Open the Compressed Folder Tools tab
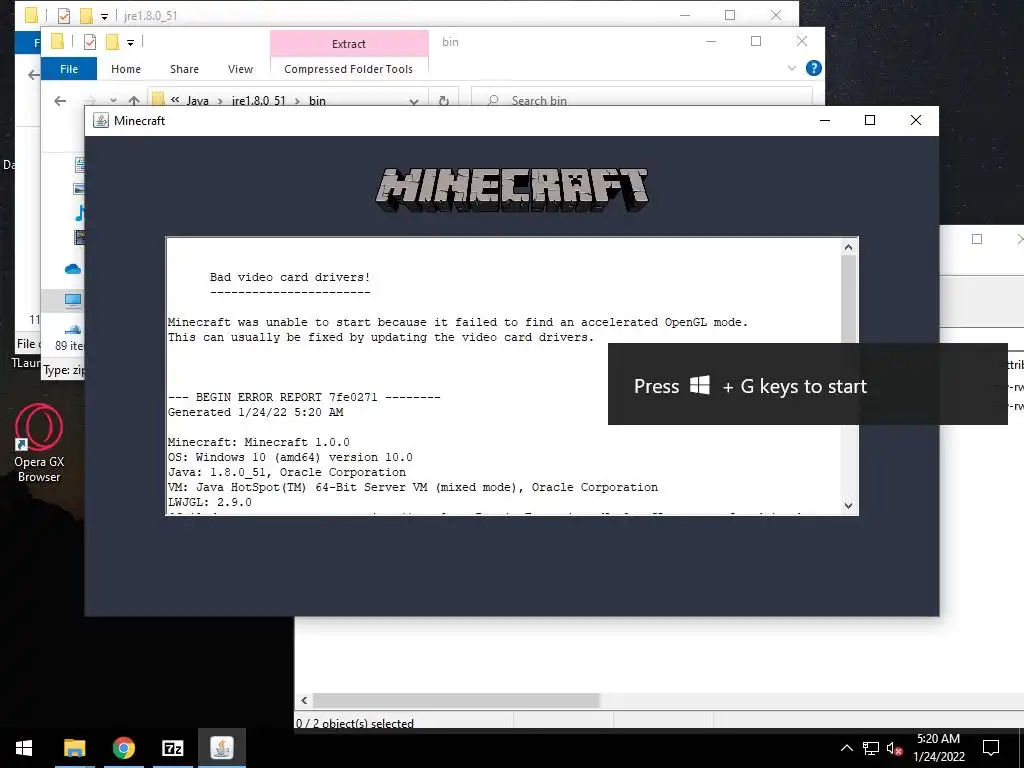Viewport: 1024px width, 768px height. pyautogui.click(x=349, y=69)
